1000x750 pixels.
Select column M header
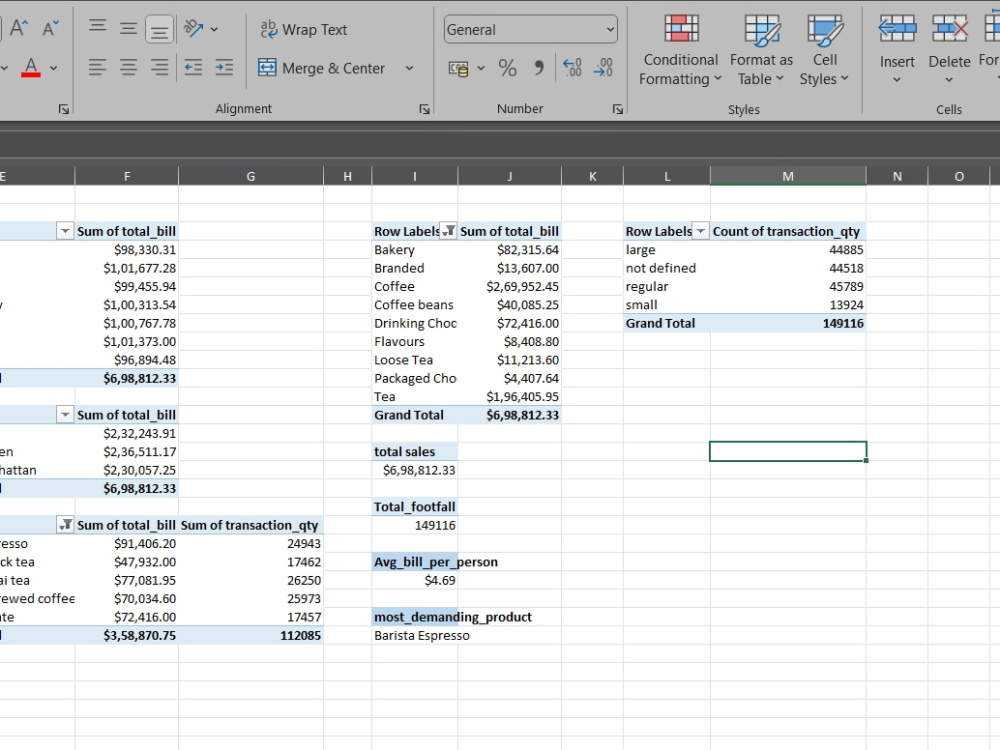point(788,176)
